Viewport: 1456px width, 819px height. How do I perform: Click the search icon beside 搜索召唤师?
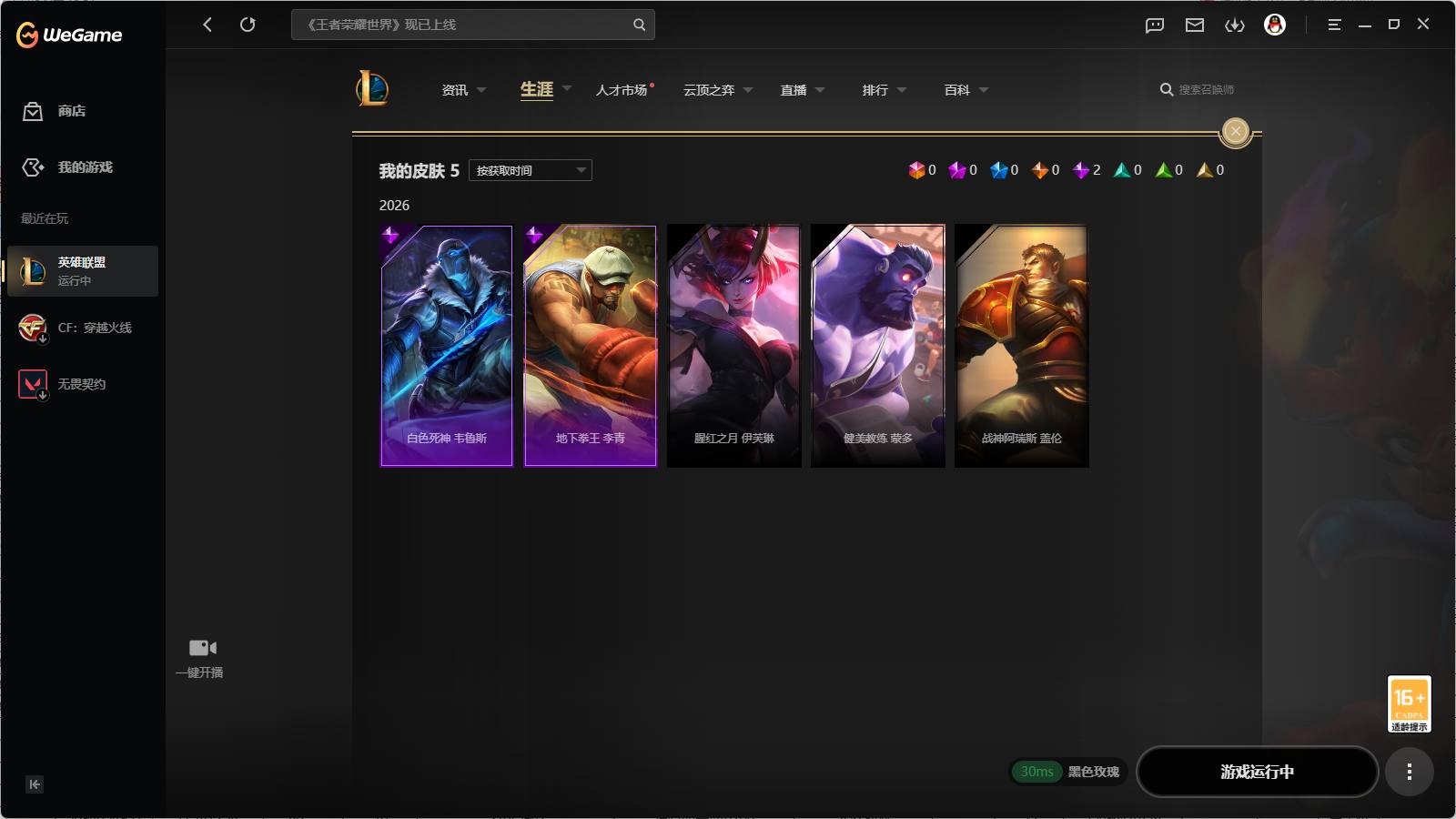1167,89
